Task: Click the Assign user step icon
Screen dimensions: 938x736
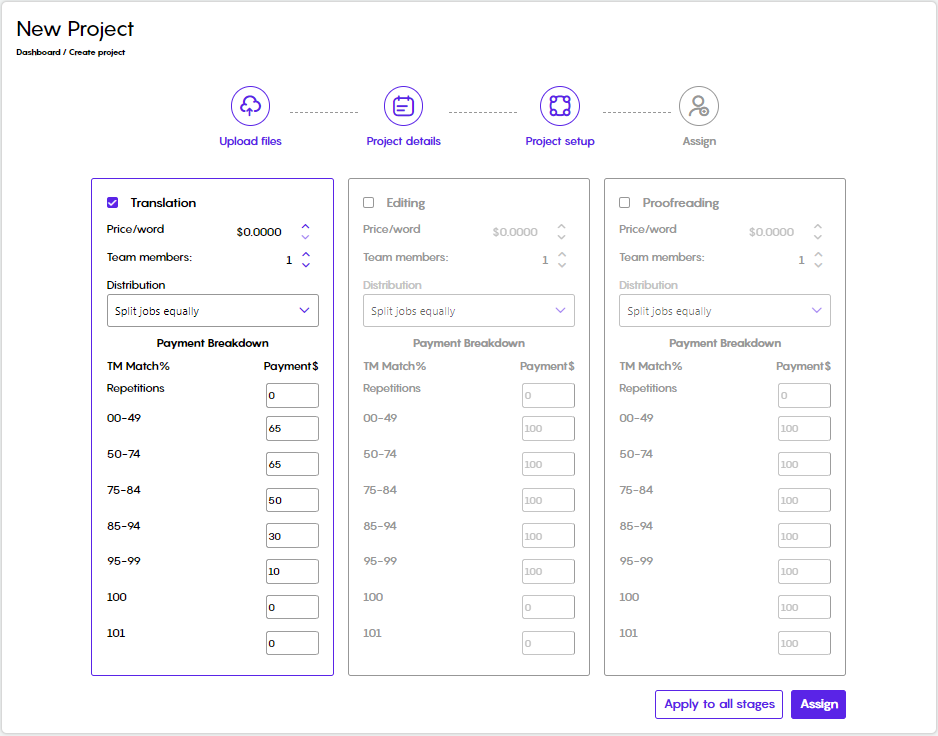Action: pyautogui.click(x=699, y=106)
